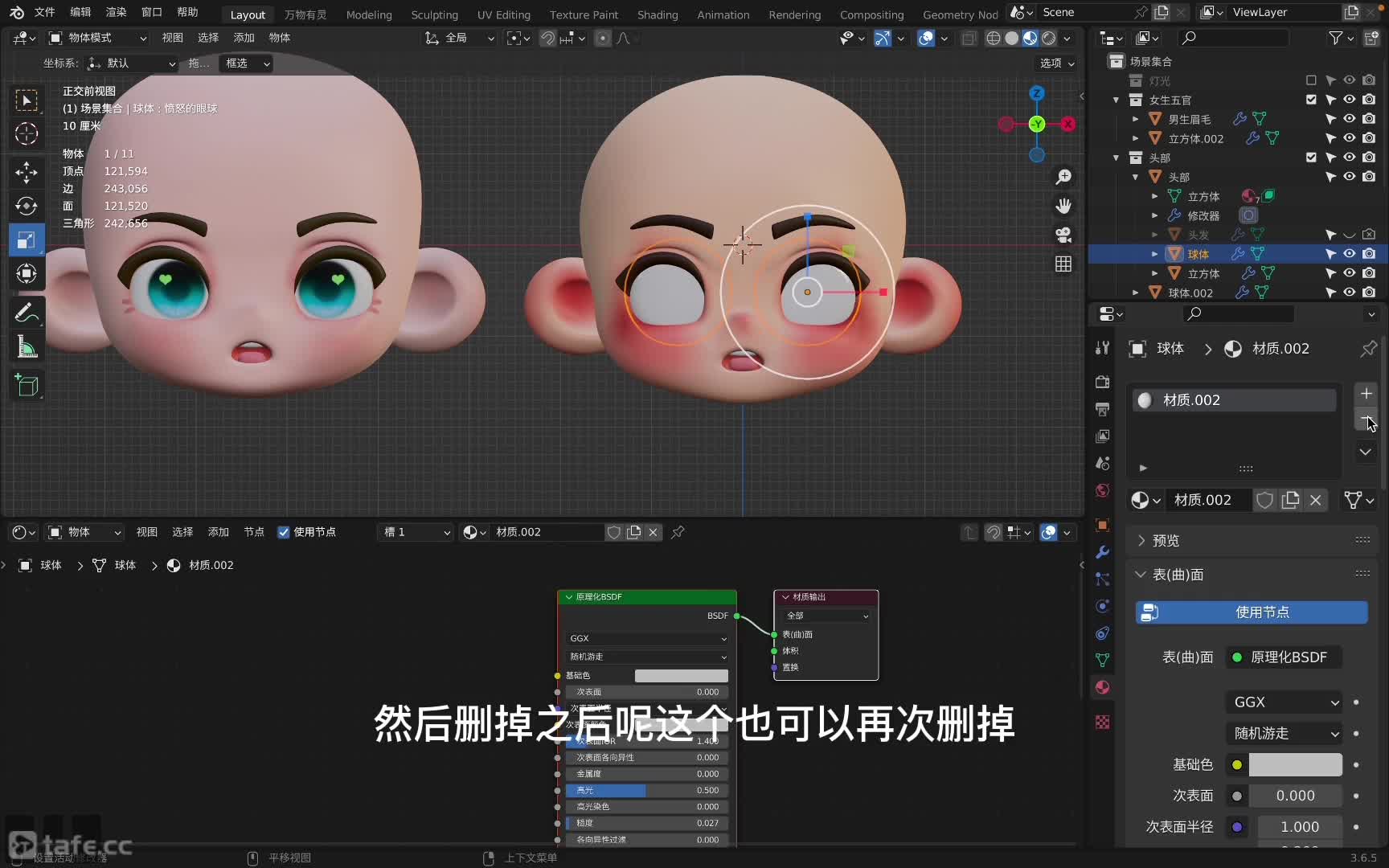Open 默认 coordinate system dropdown
The height and width of the screenshot is (868, 1389).
click(131, 63)
